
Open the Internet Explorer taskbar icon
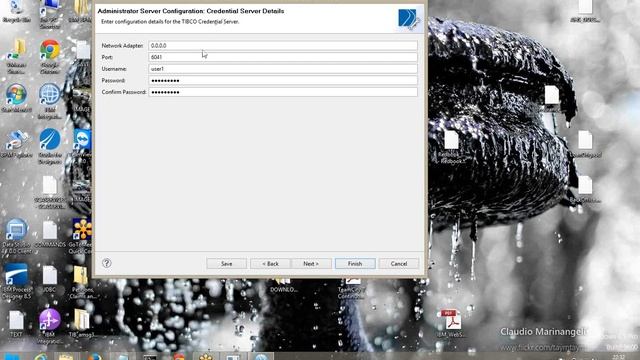[x=41, y=356]
